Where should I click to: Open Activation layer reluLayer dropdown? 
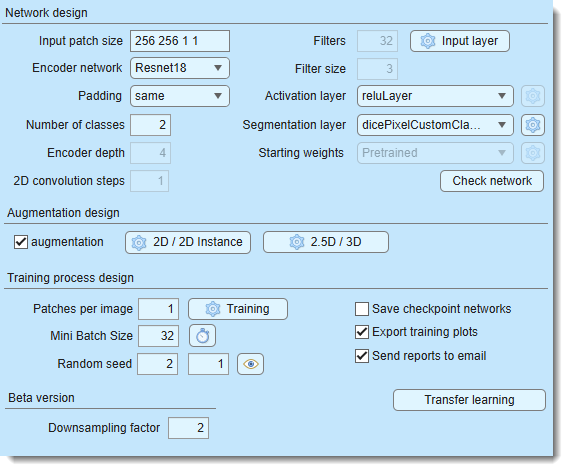pos(435,96)
